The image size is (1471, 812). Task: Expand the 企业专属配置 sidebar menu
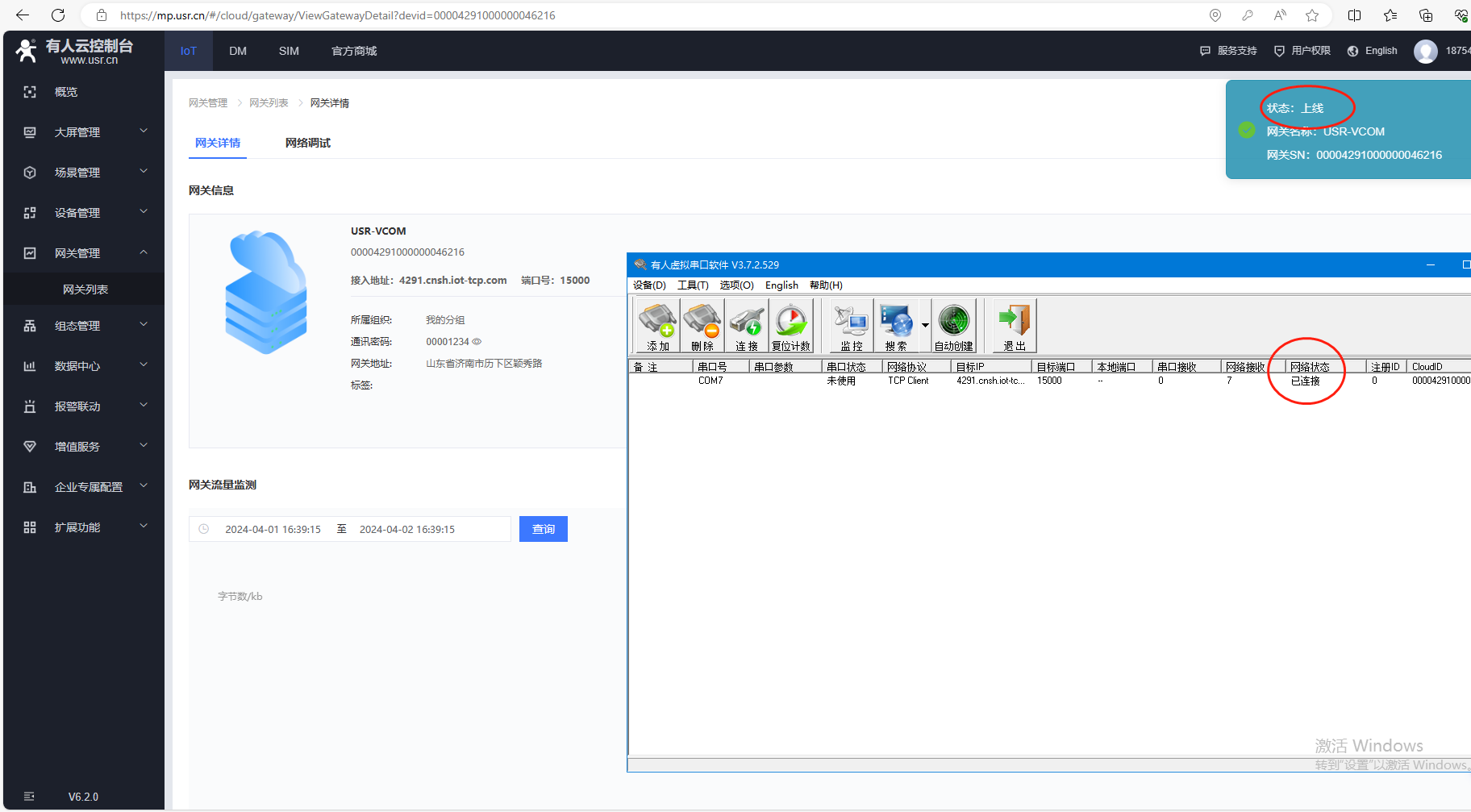tap(84, 487)
